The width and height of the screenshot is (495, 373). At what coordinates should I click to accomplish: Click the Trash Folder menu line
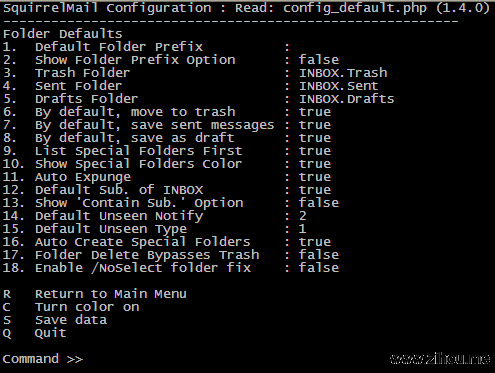click(x=195, y=73)
